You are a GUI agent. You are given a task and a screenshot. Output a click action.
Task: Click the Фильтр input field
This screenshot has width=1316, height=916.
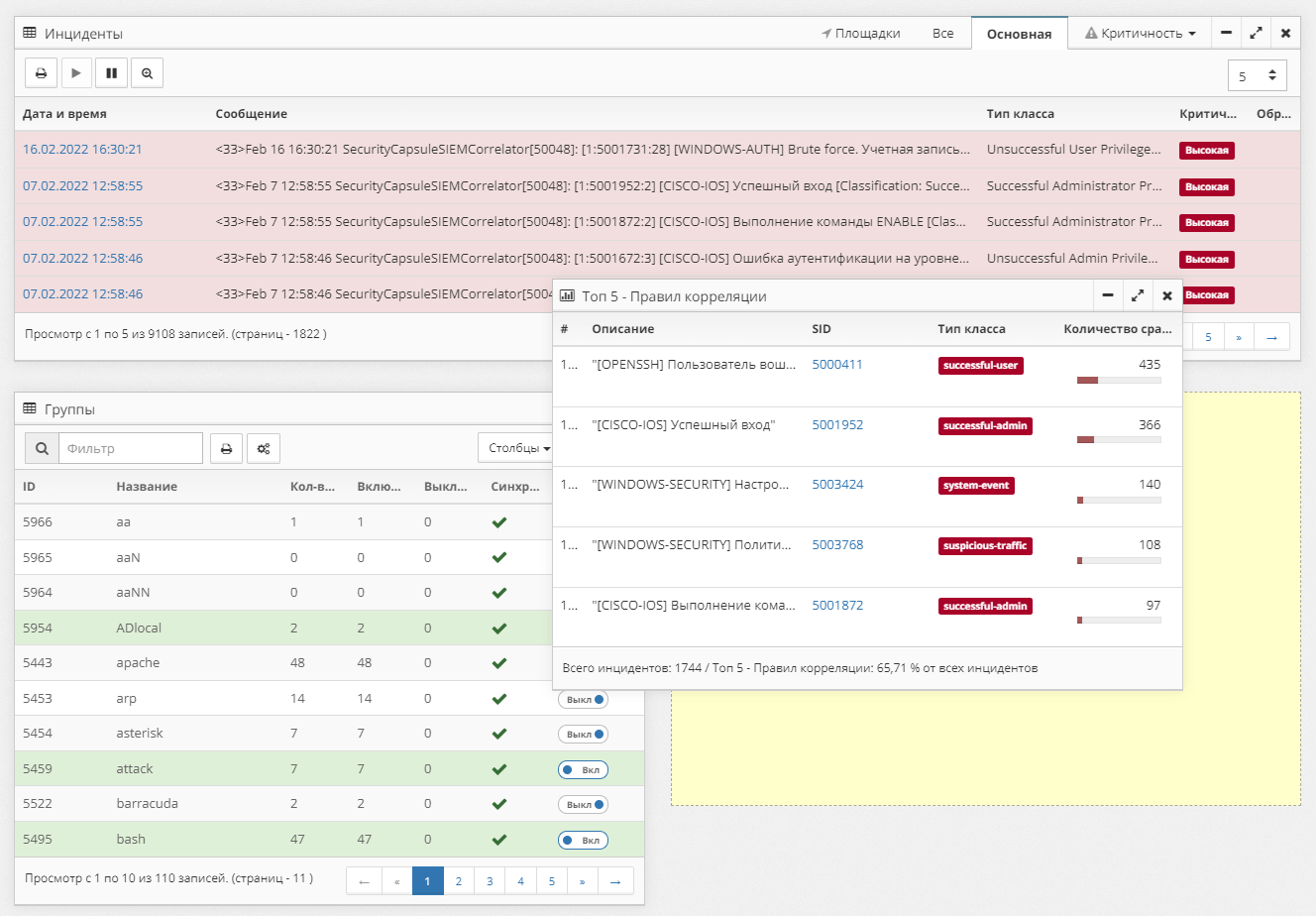pos(131,449)
